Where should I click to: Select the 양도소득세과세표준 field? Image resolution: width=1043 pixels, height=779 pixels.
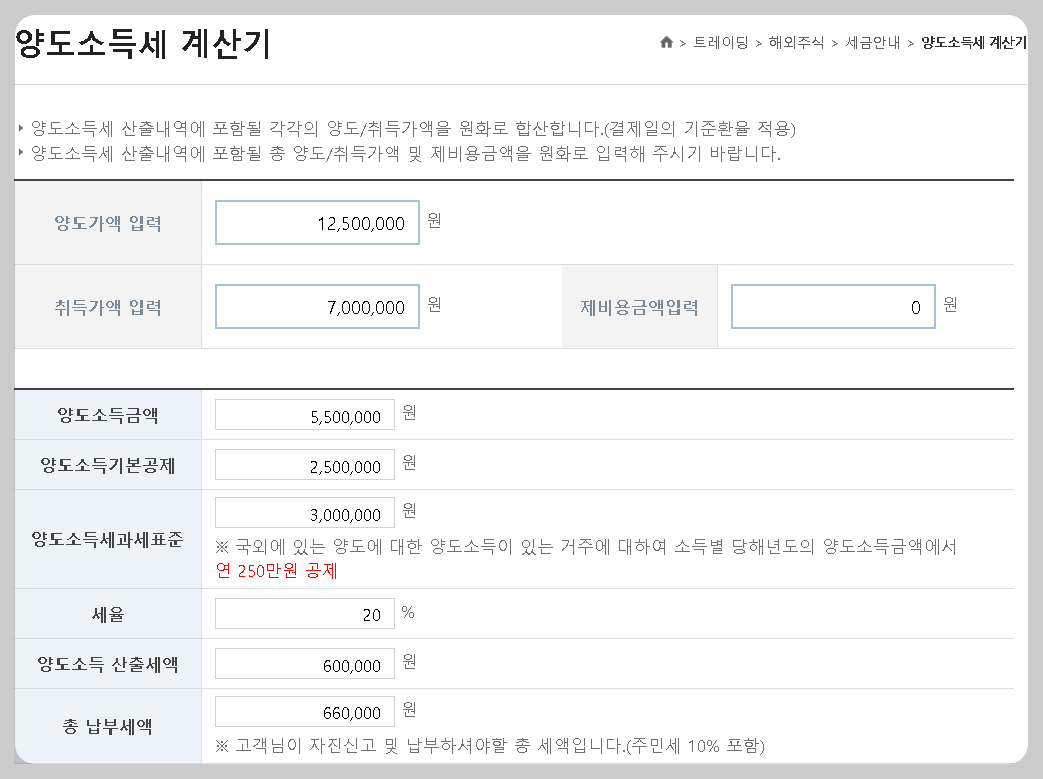304,512
